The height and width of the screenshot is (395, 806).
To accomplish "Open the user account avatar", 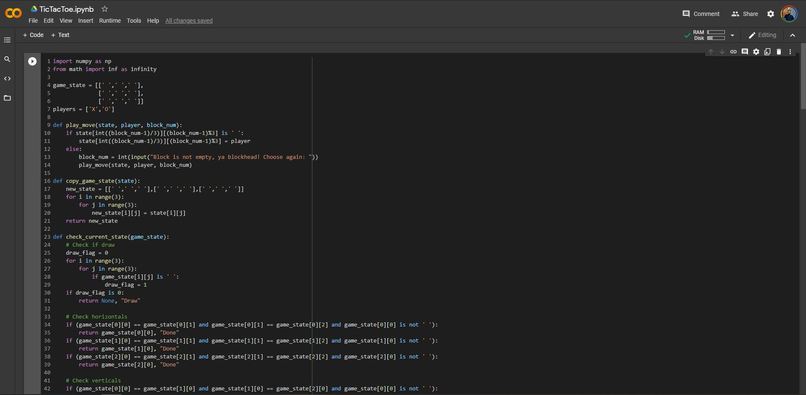I will (x=789, y=14).
